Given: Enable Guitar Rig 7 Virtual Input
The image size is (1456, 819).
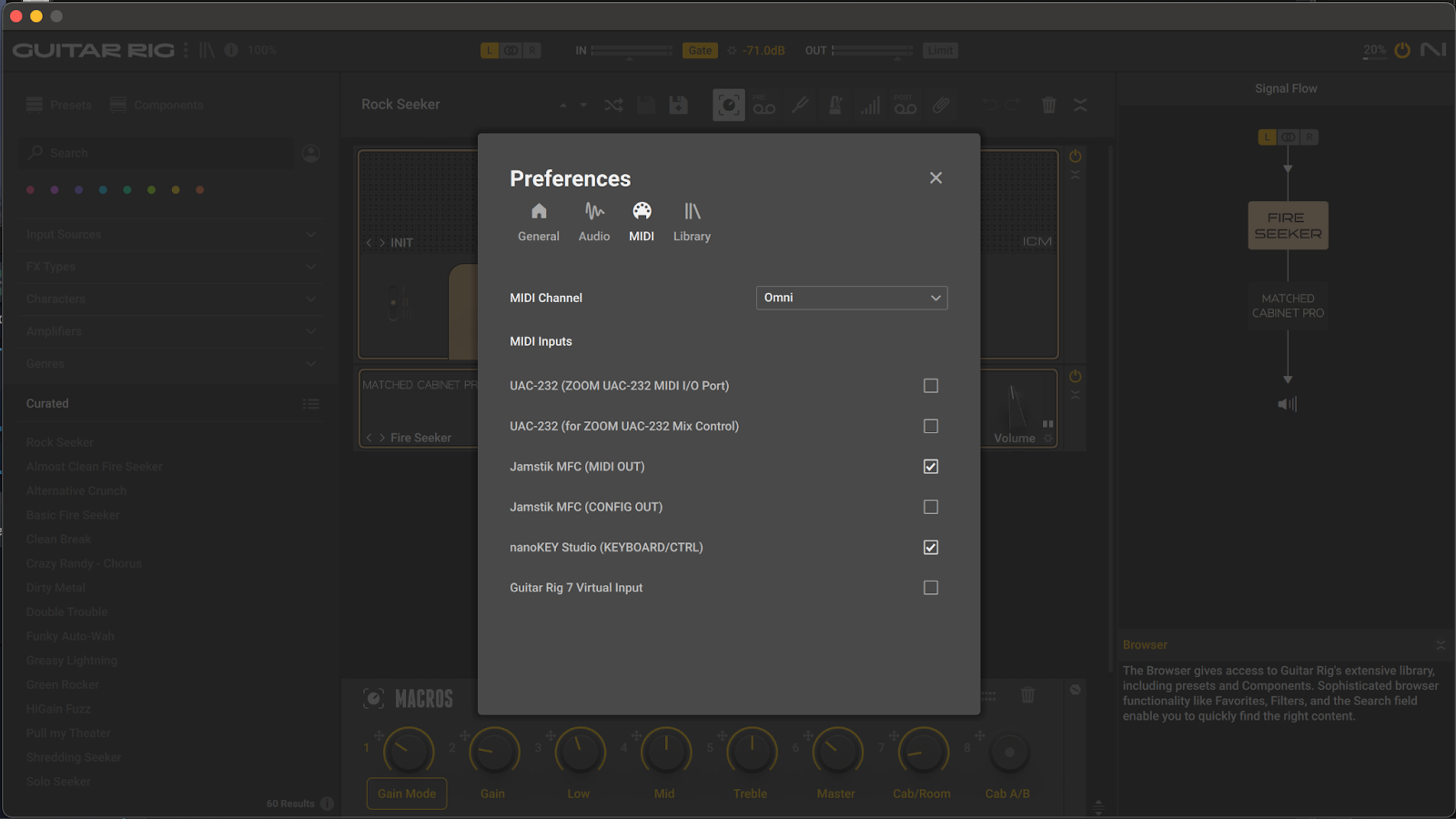Looking at the screenshot, I should pos(931,588).
